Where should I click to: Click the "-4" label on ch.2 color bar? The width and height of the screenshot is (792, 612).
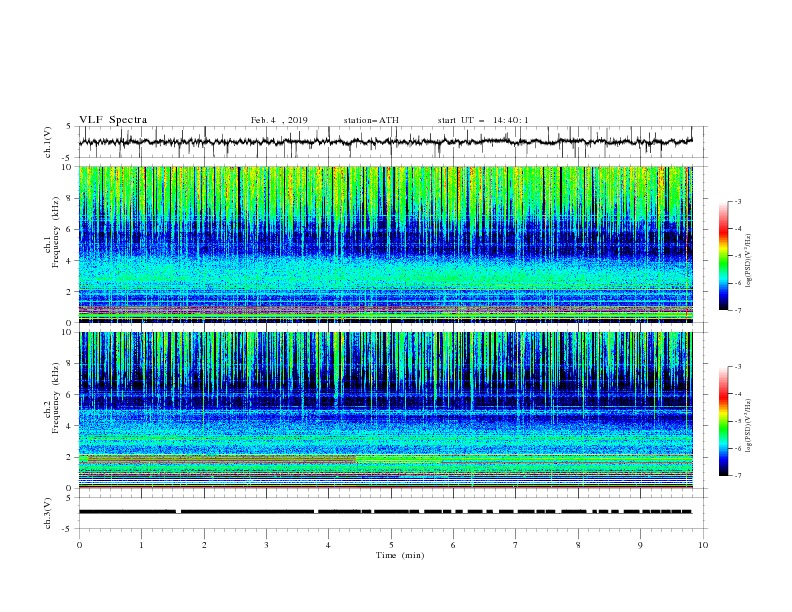(x=738, y=394)
